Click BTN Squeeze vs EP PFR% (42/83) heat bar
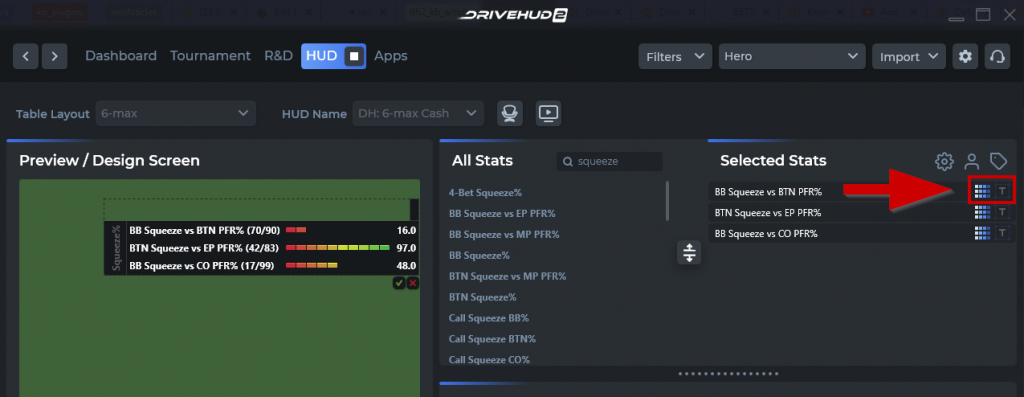The width and height of the screenshot is (1024, 397). click(338, 248)
